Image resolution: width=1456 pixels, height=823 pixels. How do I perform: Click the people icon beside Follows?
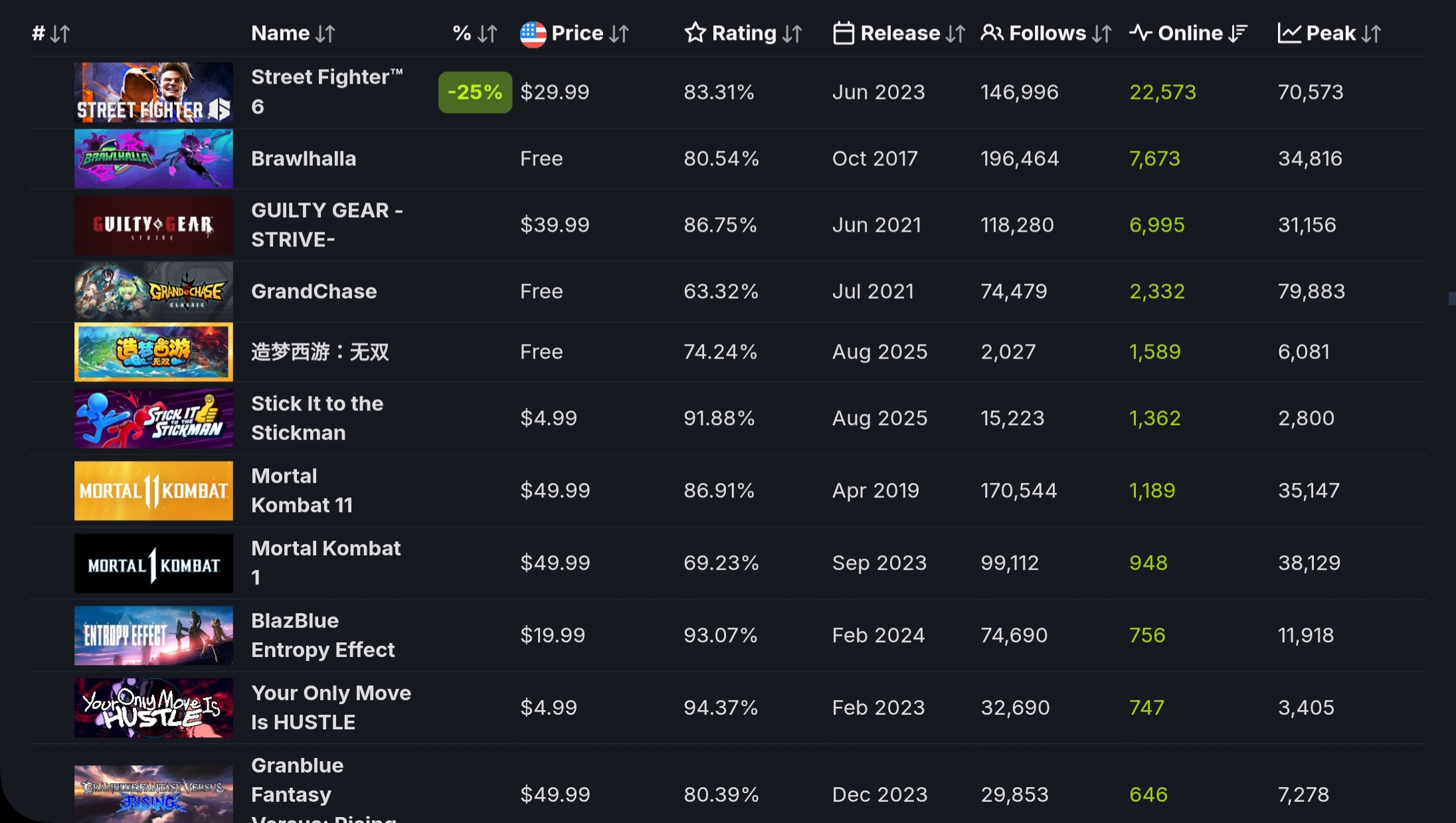click(x=992, y=33)
